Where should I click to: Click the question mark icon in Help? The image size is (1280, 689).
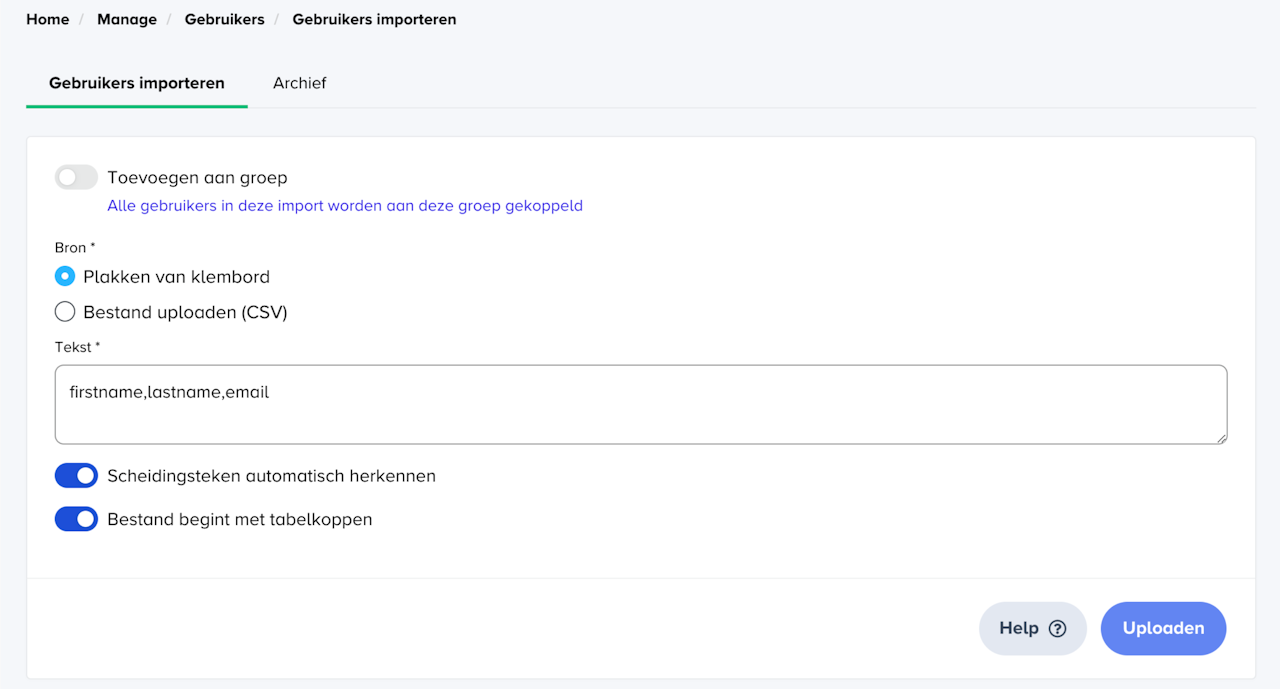click(x=1057, y=629)
